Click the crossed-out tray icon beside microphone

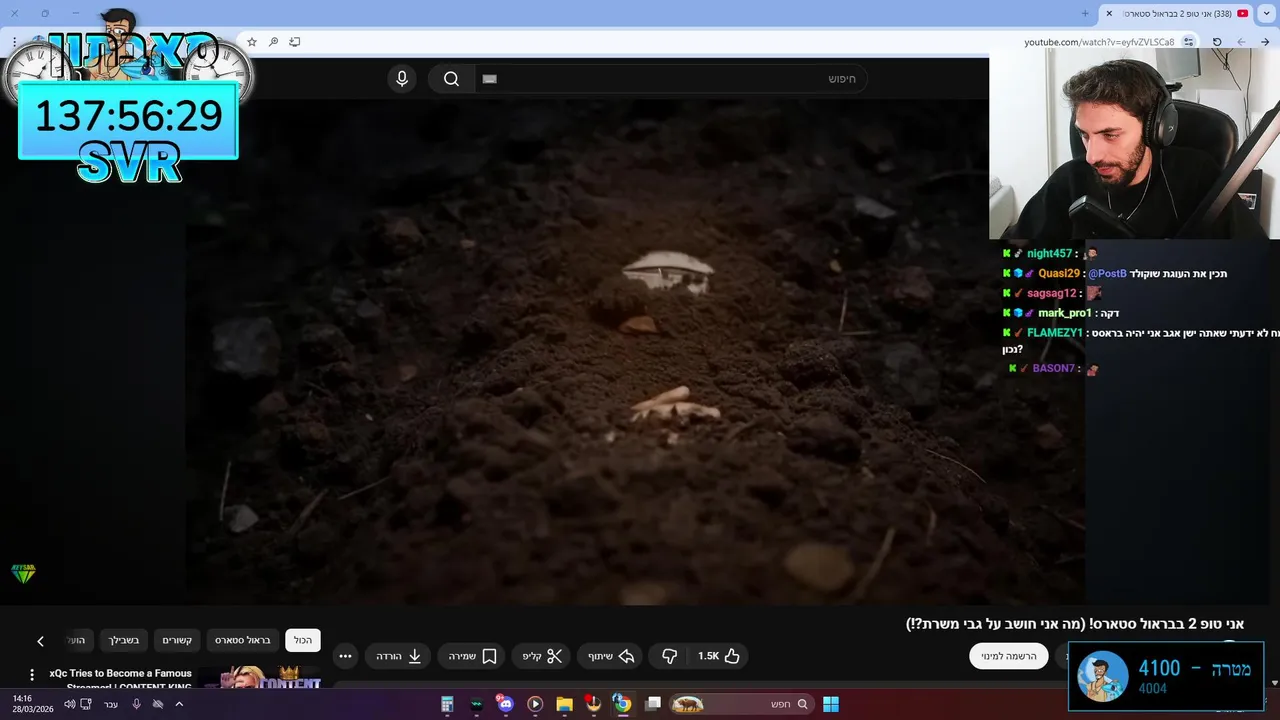point(158,704)
